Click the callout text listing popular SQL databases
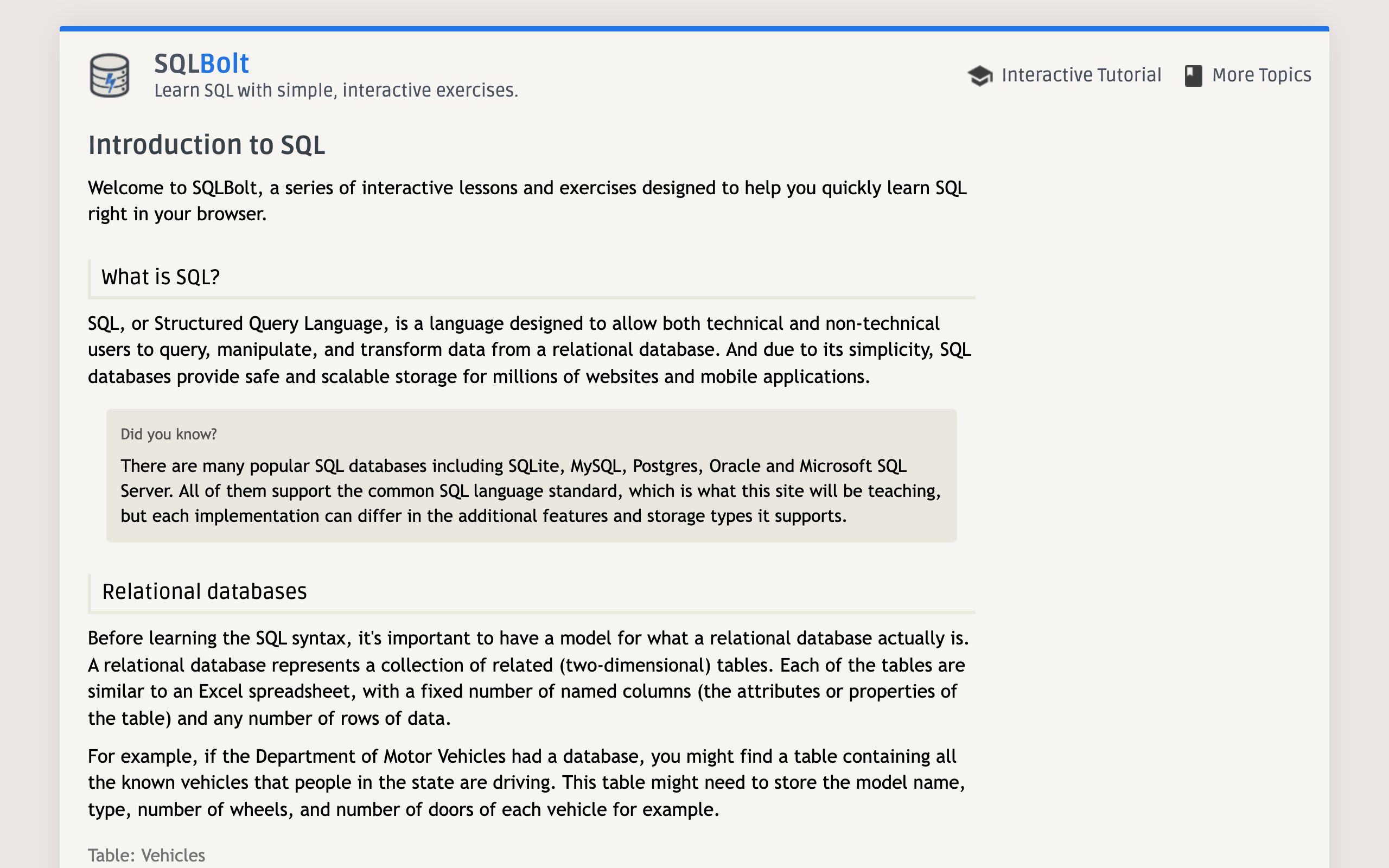 [531, 491]
